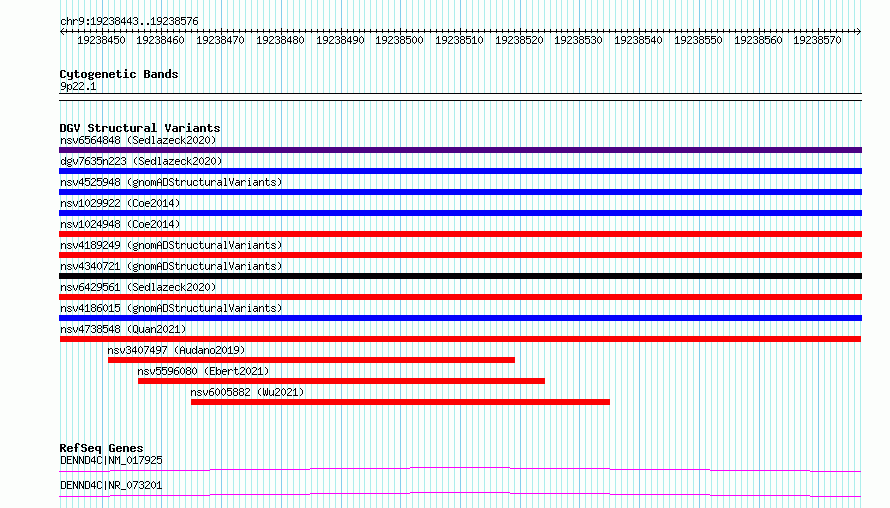Click variant label nsv6564848 (Sedlazeck2020)

(138, 140)
